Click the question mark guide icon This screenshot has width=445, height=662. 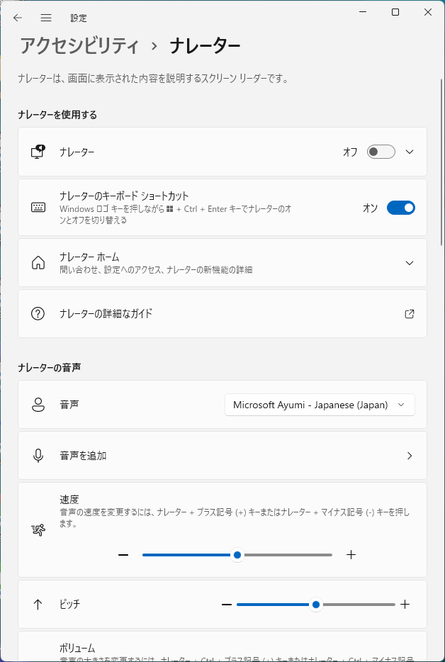click(x=38, y=314)
